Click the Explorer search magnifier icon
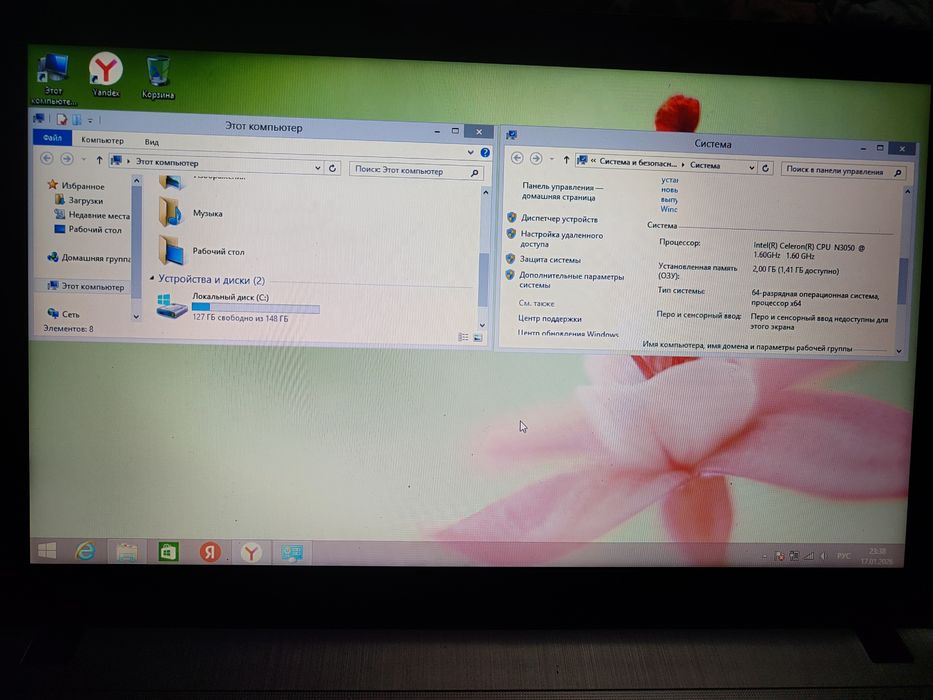Image resolution: width=933 pixels, height=700 pixels. (475, 173)
